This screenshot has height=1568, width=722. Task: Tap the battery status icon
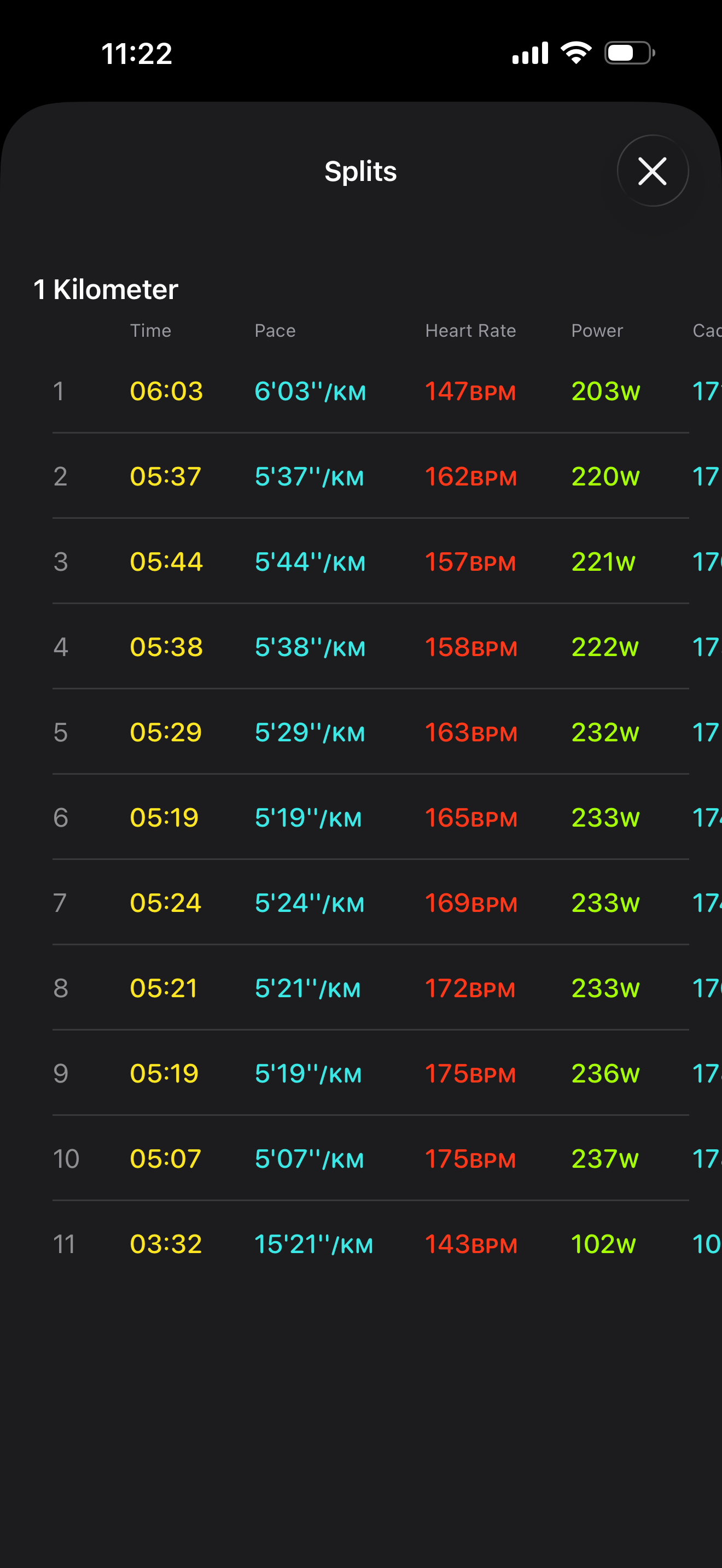[x=630, y=53]
